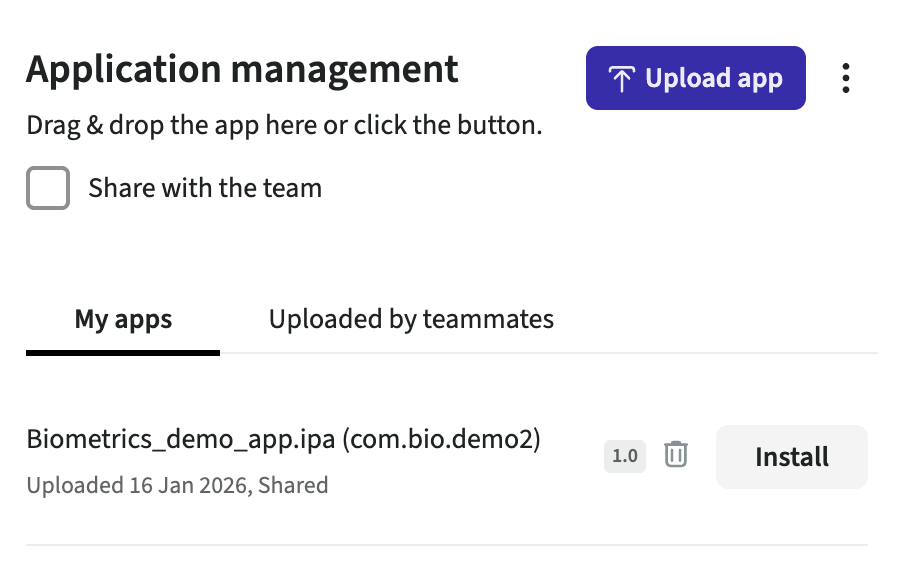Click the com.bio.demo2 bundle identifier

pyautogui.click(x=441, y=440)
